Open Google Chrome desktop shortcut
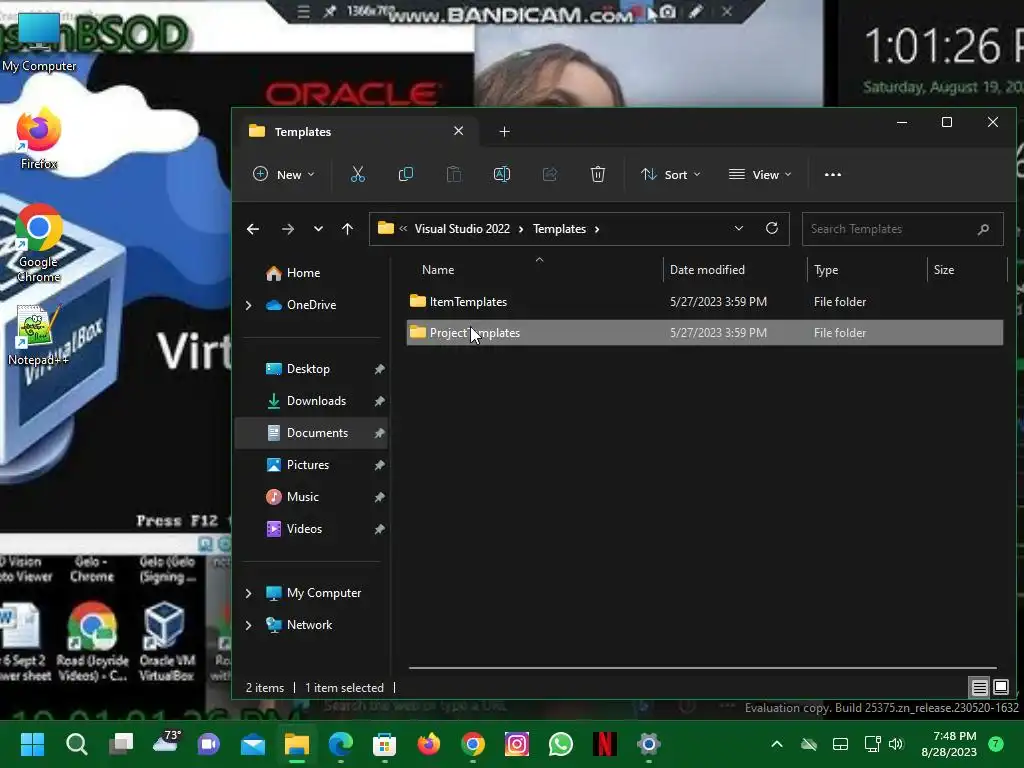 39,243
